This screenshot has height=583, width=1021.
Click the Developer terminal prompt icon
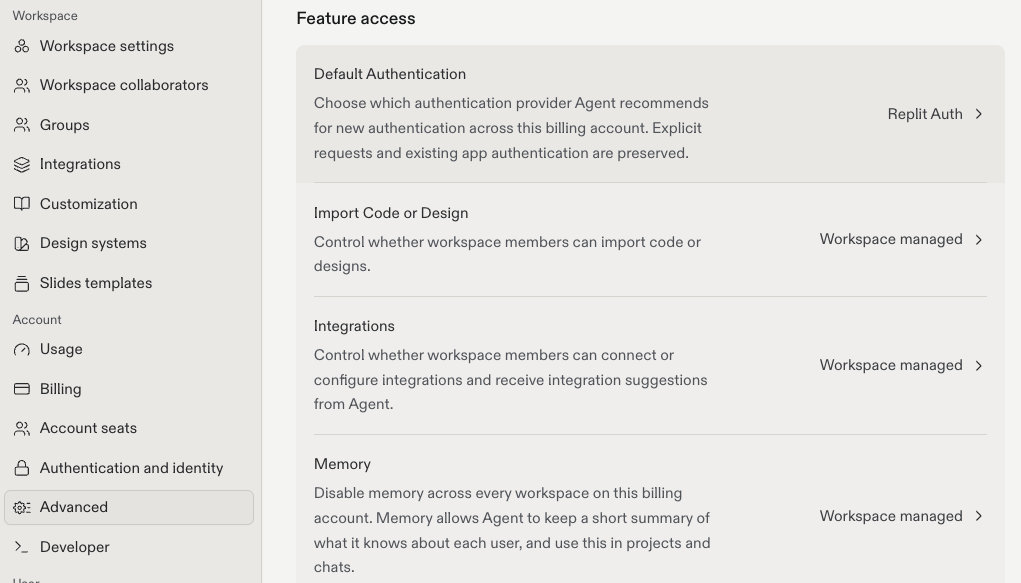click(x=21, y=547)
